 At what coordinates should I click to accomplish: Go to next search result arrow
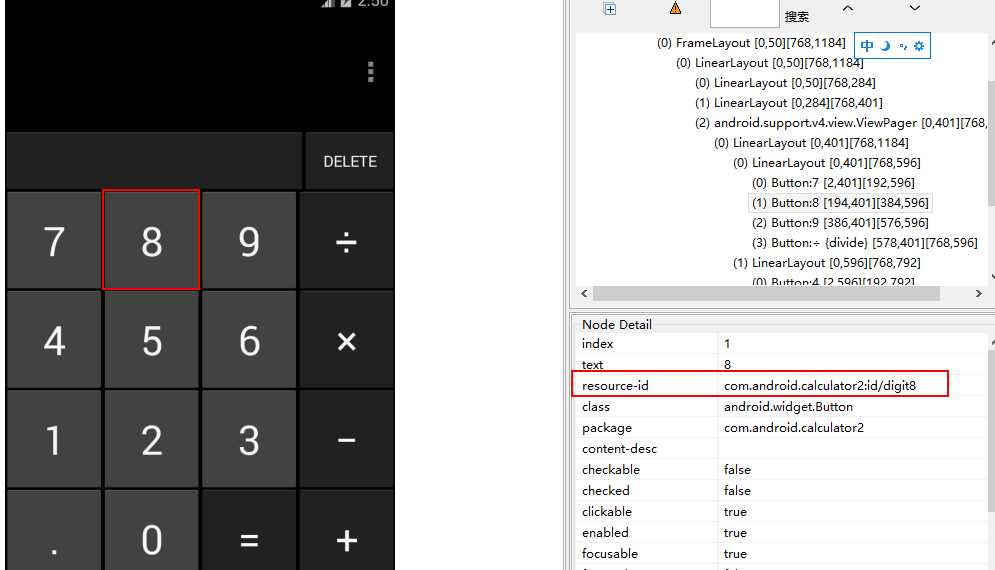(914, 8)
